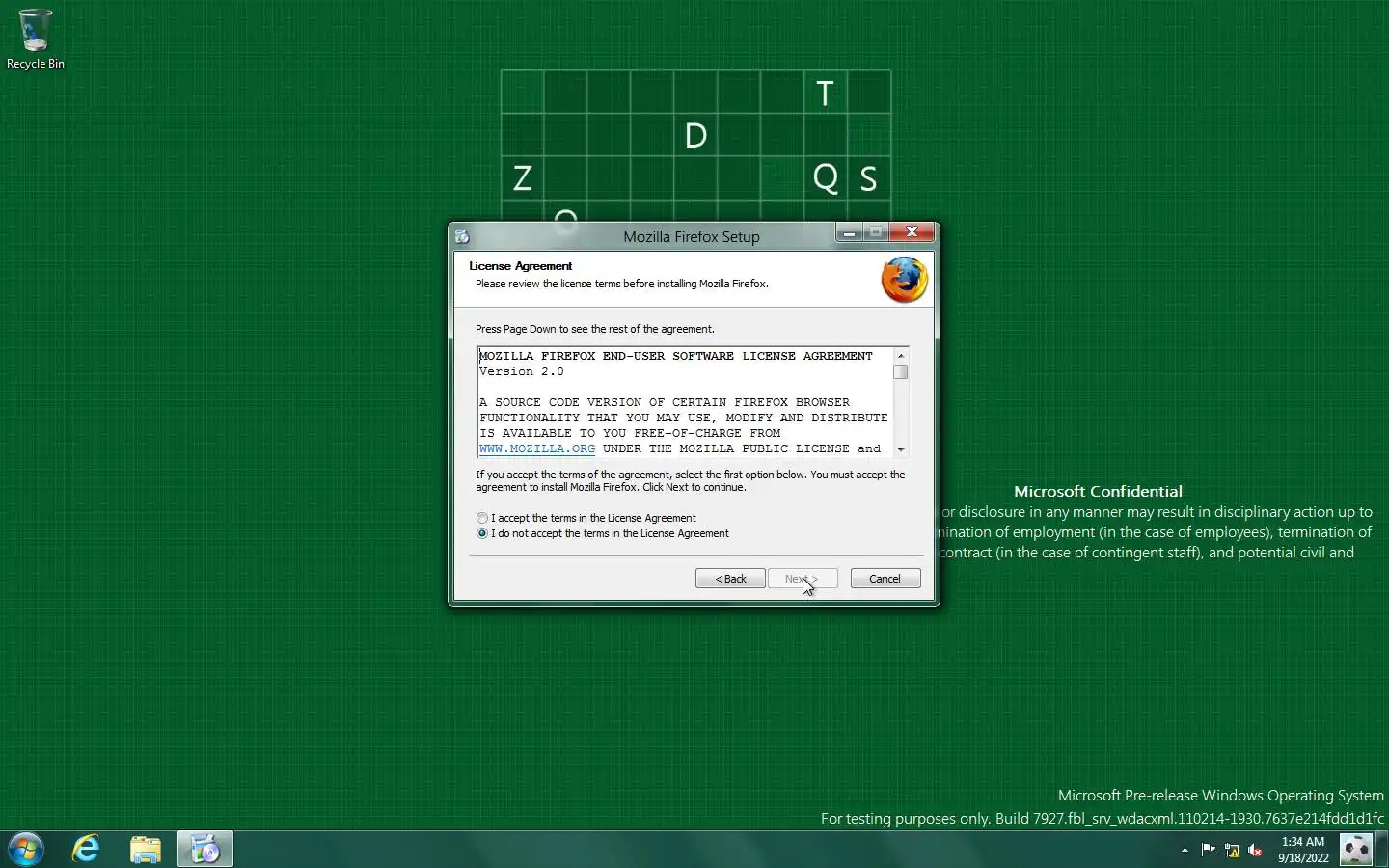Click the license text scrollbar thumb

point(901,372)
